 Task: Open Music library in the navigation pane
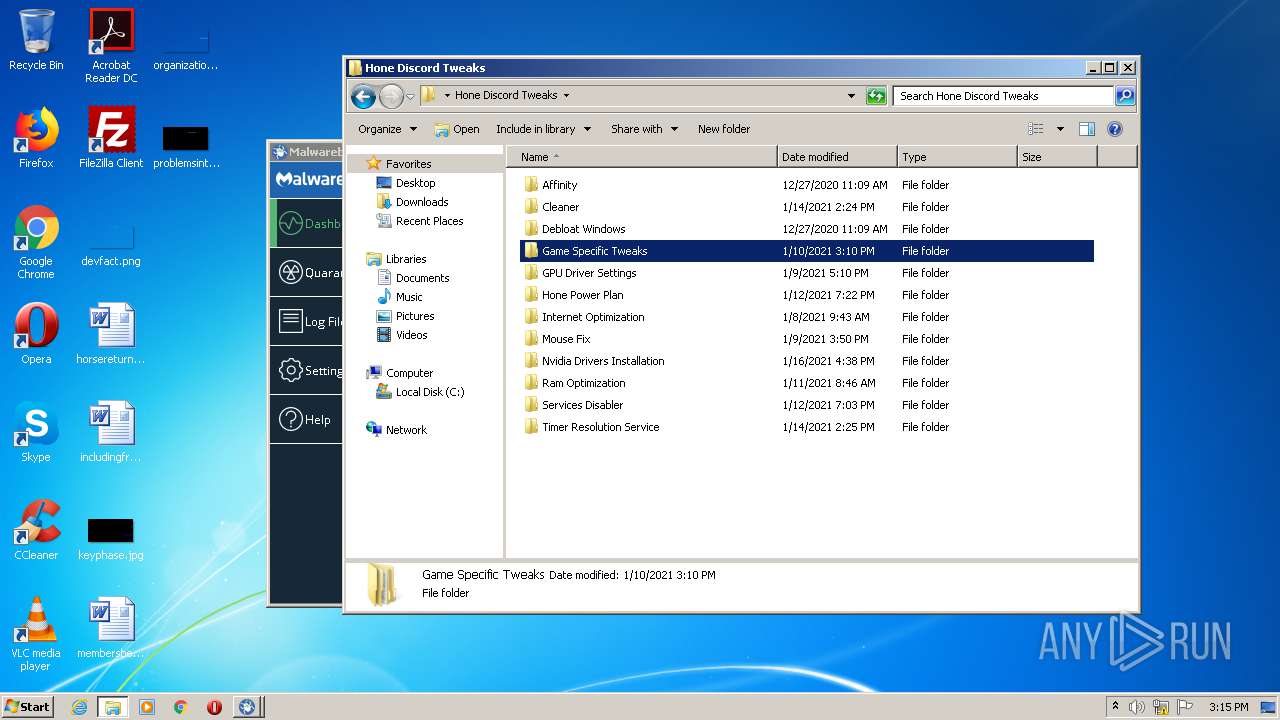click(x=409, y=297)
